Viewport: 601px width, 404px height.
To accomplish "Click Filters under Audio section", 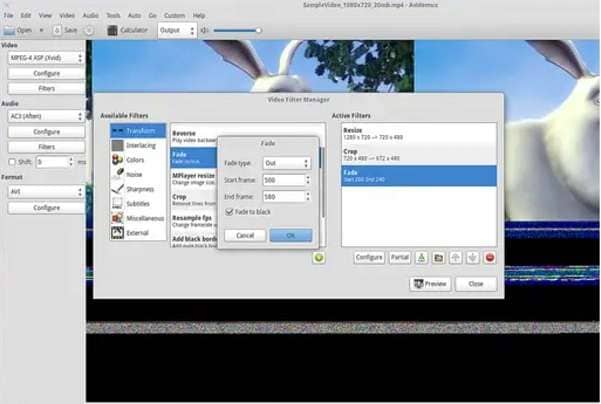I will point(46,147).
